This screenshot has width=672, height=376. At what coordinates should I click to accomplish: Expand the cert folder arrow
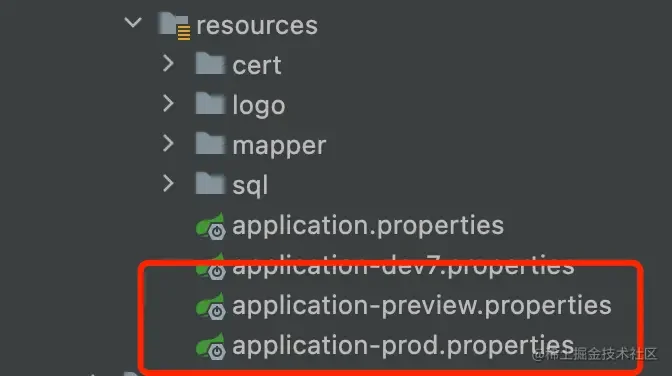click(168, 63)
